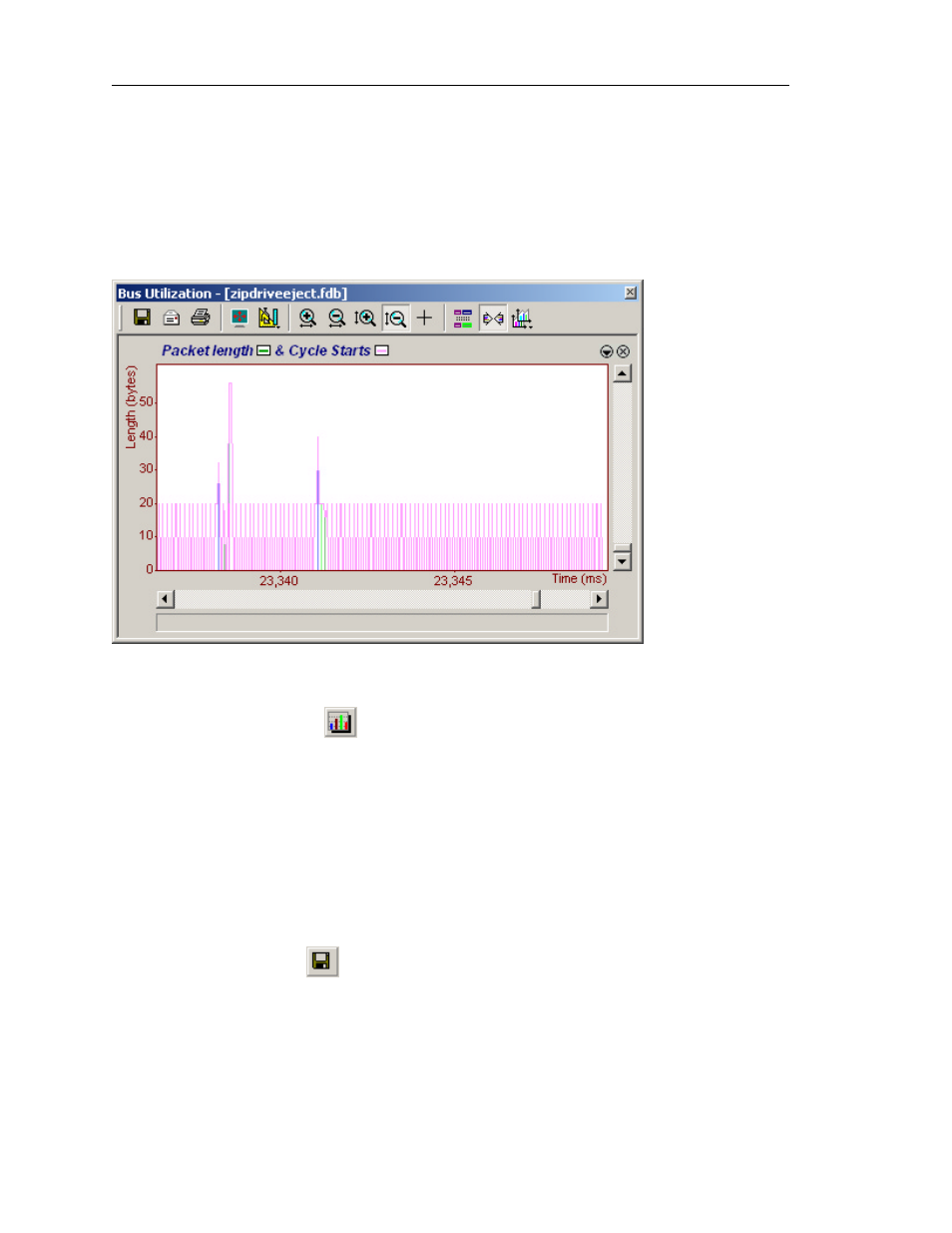Remove the graph using the round X button
Viewport: 952px width, 1233px height.
pos(623,351)
